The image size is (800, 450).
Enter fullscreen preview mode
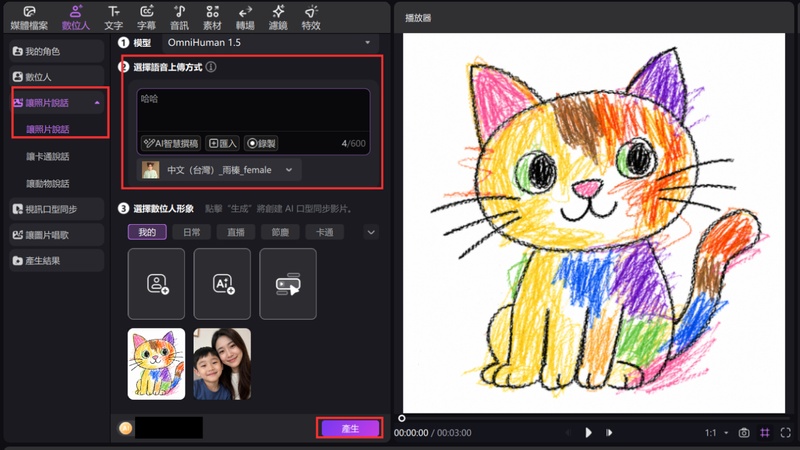(x=785, y=433)
